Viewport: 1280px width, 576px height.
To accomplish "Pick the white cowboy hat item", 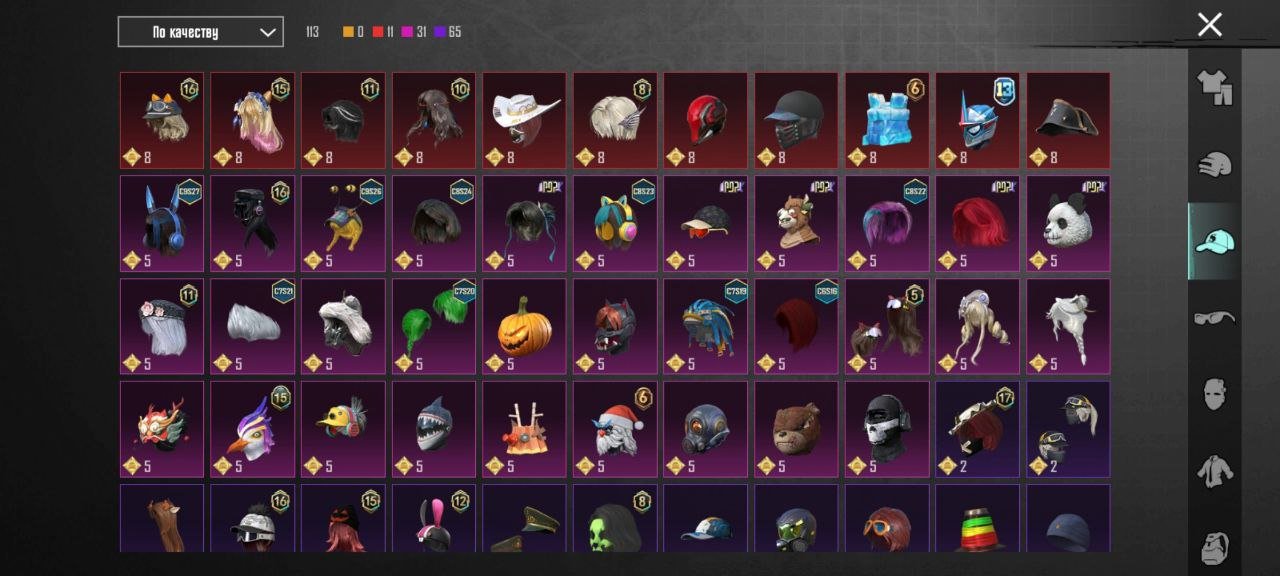I will pos(525,120).
